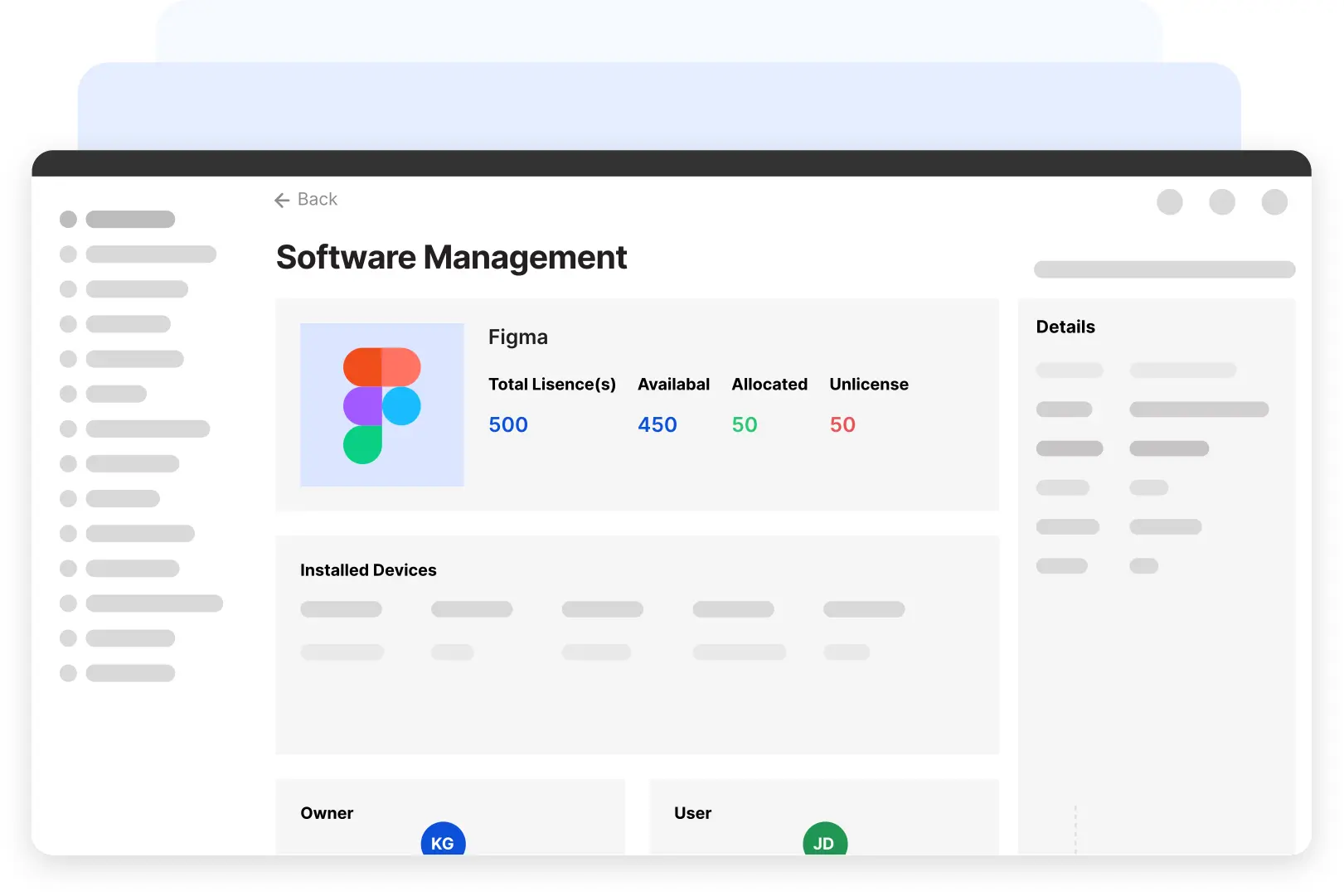Select the last sidebar menu item
Viewport: 1344px width, 896px height.
(x=130, y=673)
